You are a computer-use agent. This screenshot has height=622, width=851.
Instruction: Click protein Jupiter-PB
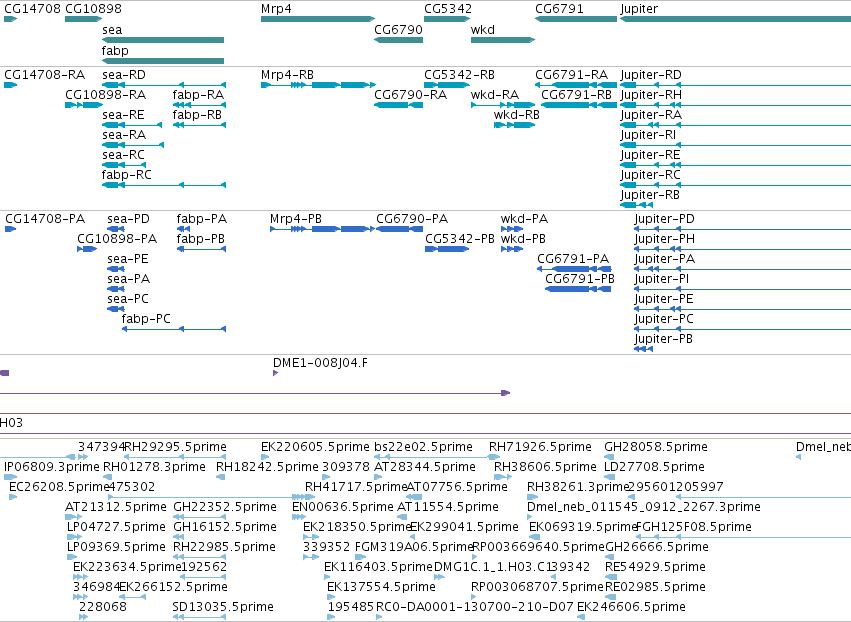pos(643,348)
